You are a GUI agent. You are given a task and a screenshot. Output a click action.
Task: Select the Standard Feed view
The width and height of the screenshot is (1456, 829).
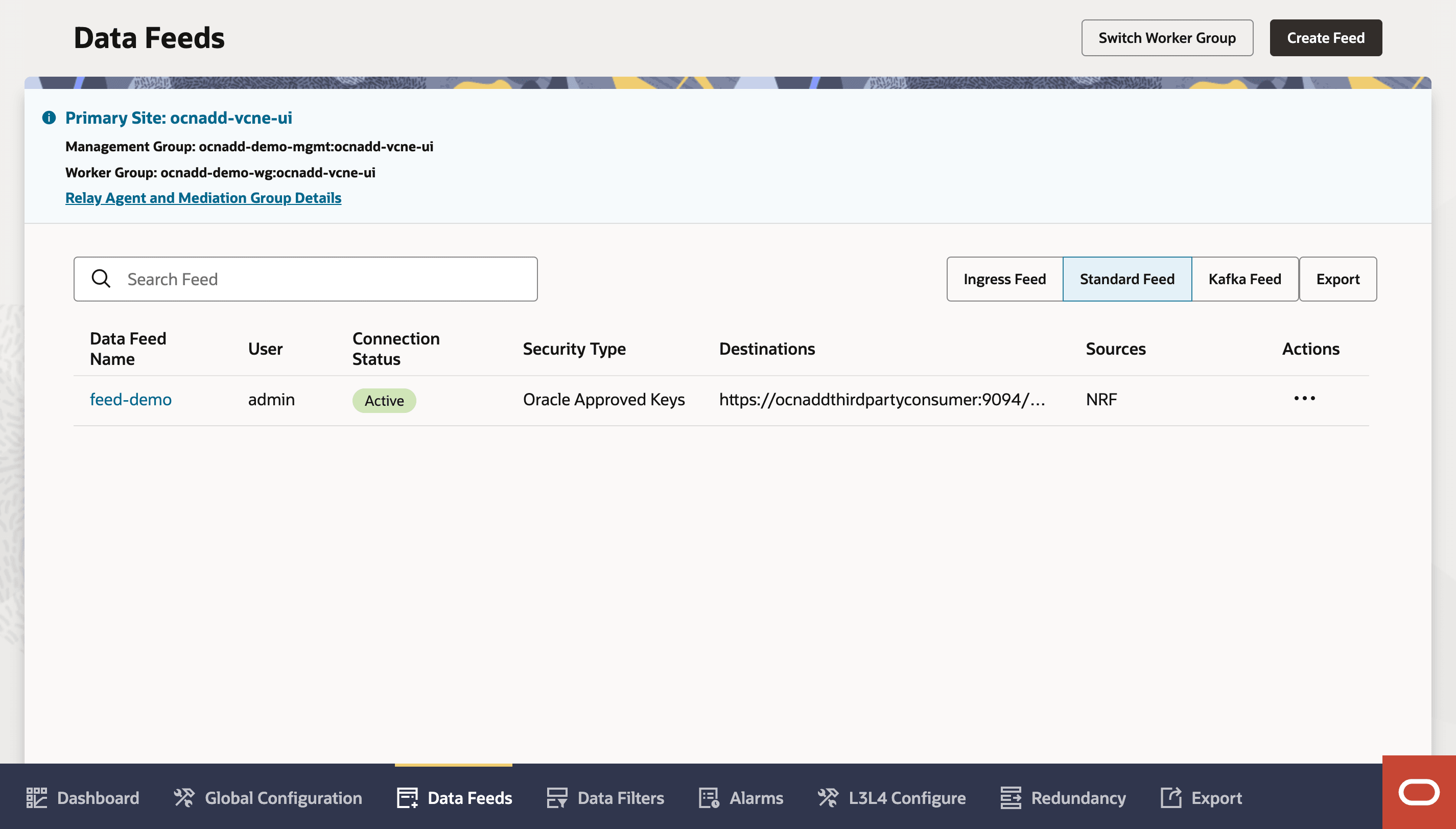pos(1127,279)
